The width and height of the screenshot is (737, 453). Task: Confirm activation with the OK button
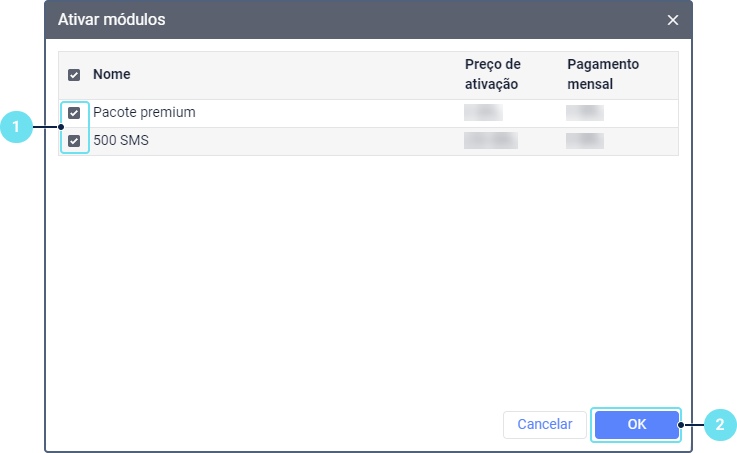[636, 424]
